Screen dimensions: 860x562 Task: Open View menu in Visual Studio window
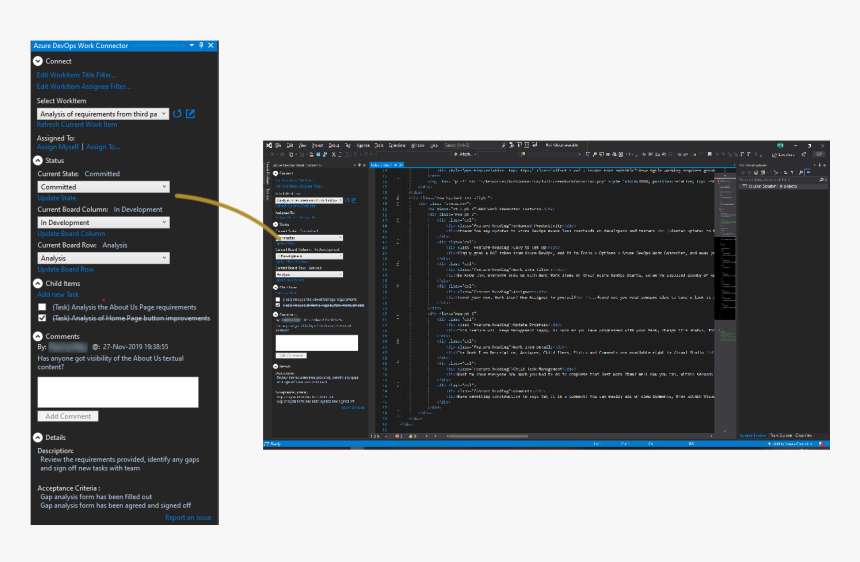[302, 145]
